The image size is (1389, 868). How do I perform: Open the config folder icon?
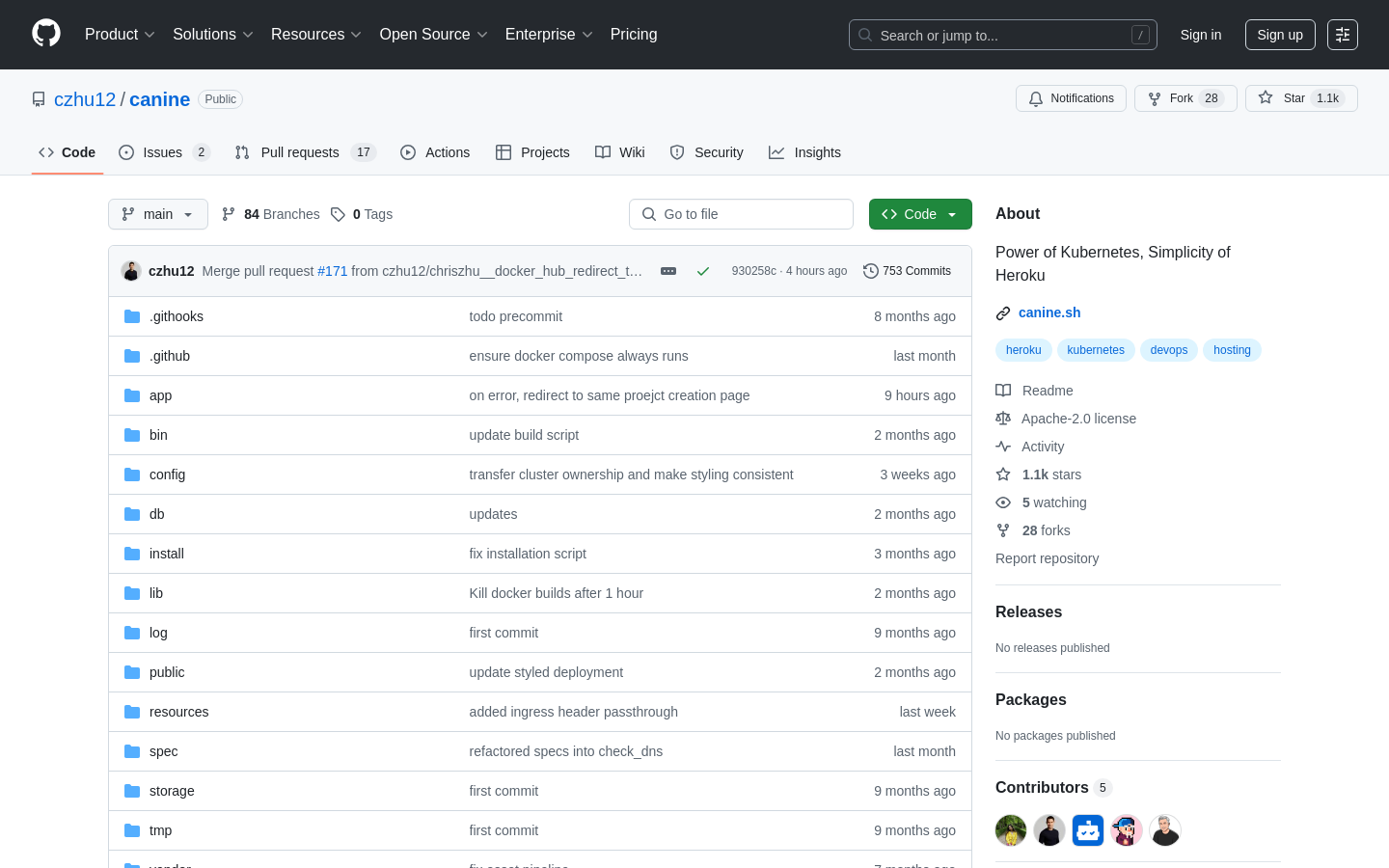coord(132,475)
